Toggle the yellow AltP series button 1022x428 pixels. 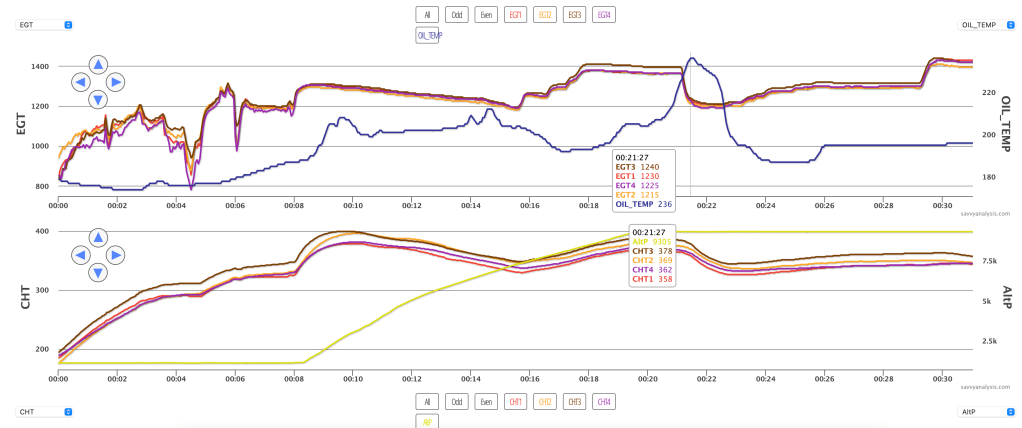(427, 422)
